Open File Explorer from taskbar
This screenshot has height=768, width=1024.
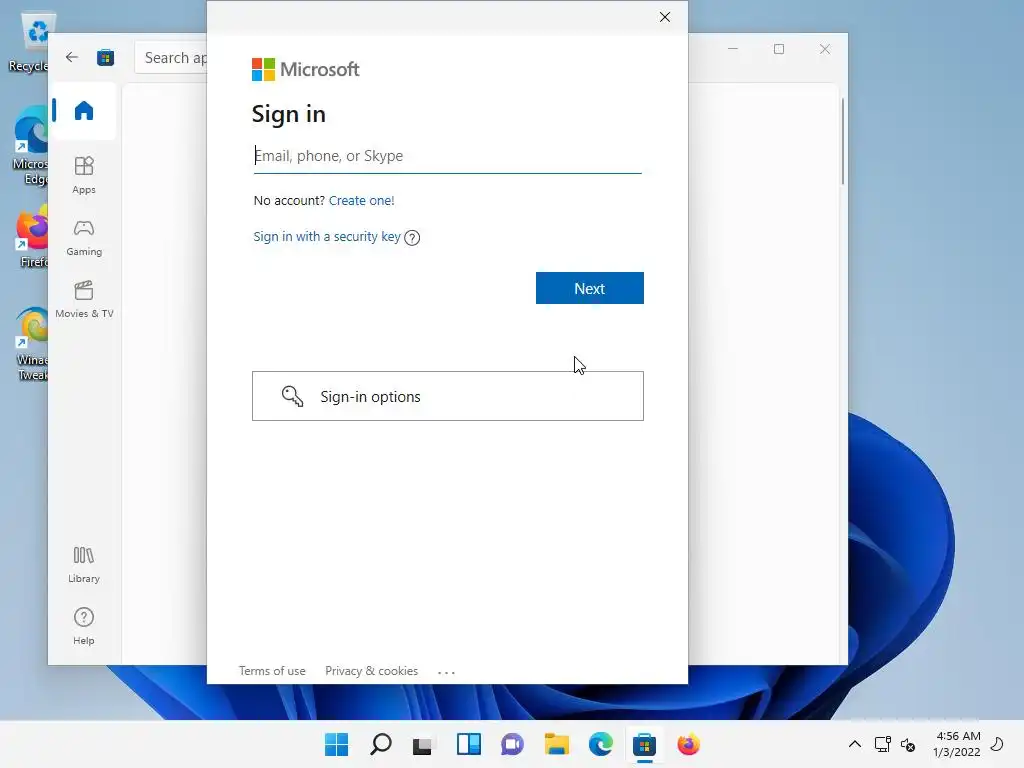pyautogui.click(x=556, y=744)
